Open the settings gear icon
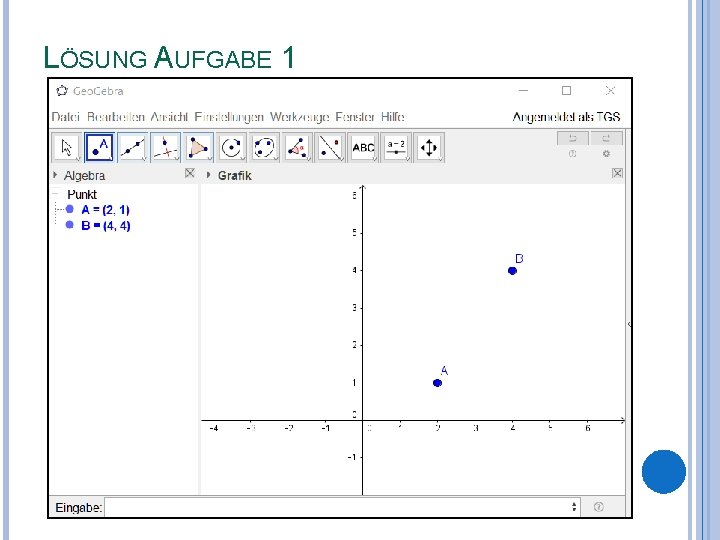This screenshot has height=540, width=720. (606, 154)
